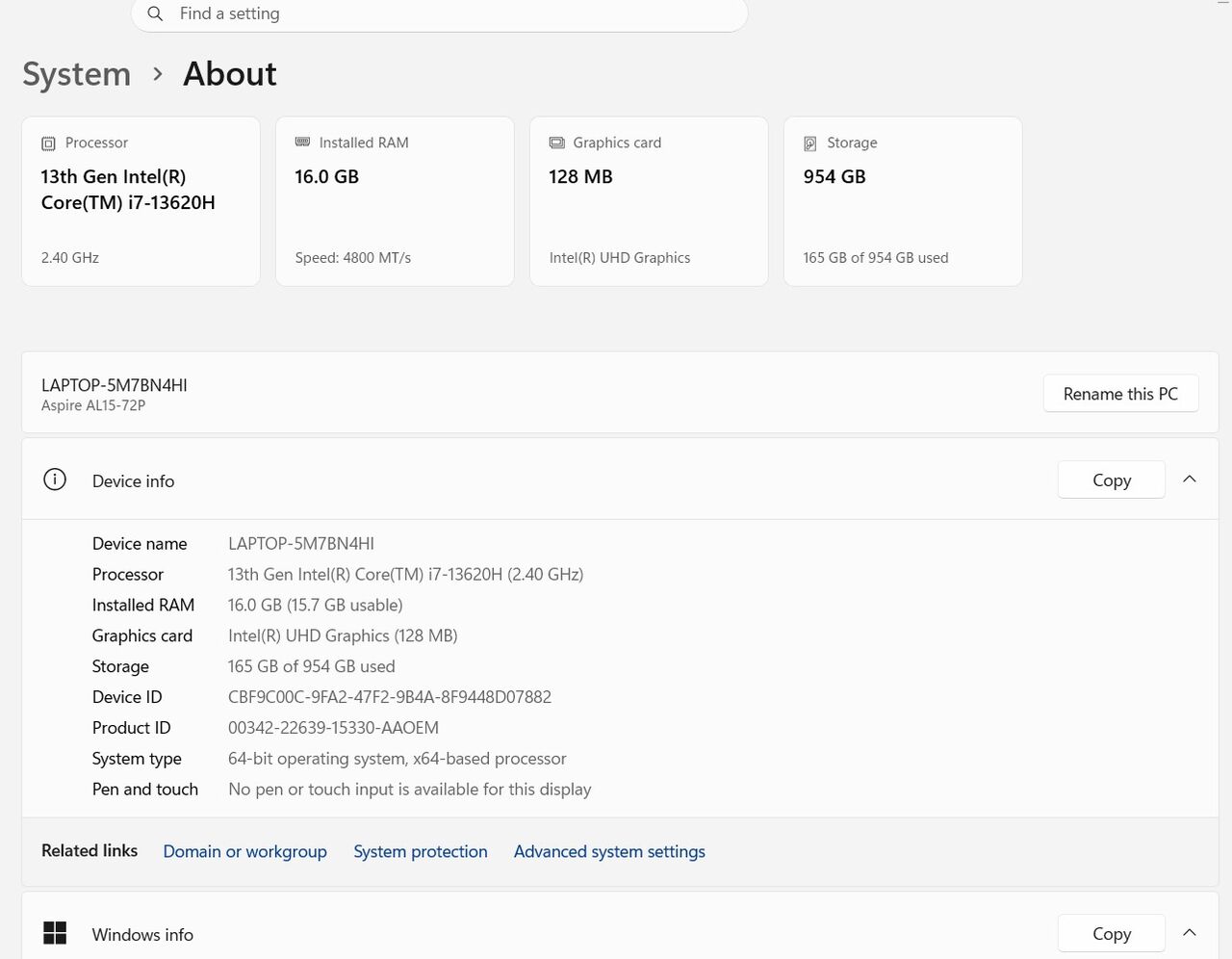Image resolution: width=1232 pixels, height=959 pixels.
Task: Click device name value LAPTOP-5M7BN4HI in Device info
Action: tap(301, 544)
